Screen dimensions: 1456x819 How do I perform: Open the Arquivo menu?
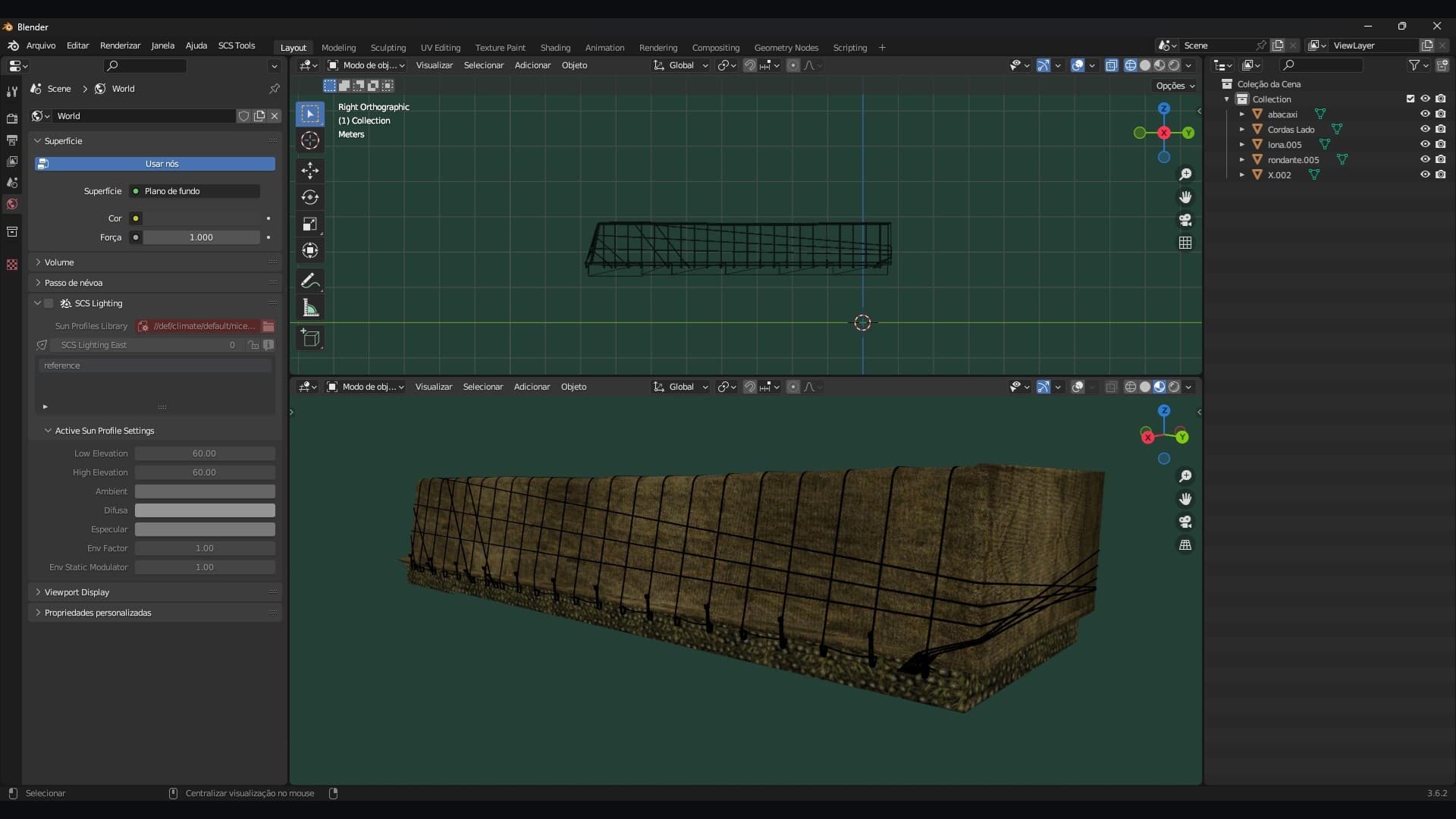[41, 45]
